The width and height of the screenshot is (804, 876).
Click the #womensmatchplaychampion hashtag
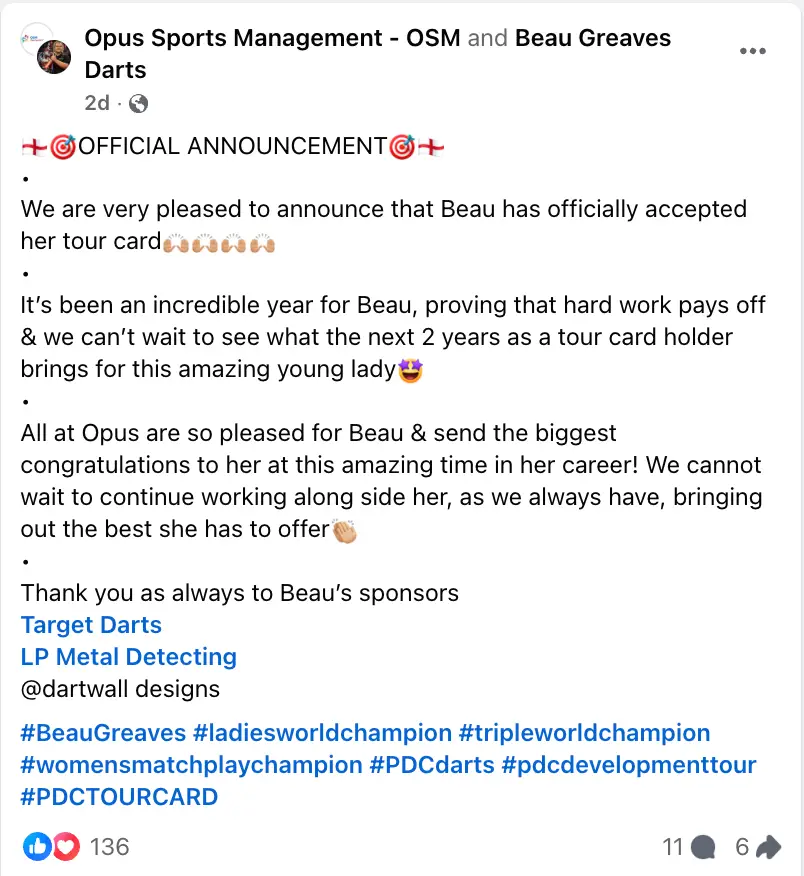191,765
